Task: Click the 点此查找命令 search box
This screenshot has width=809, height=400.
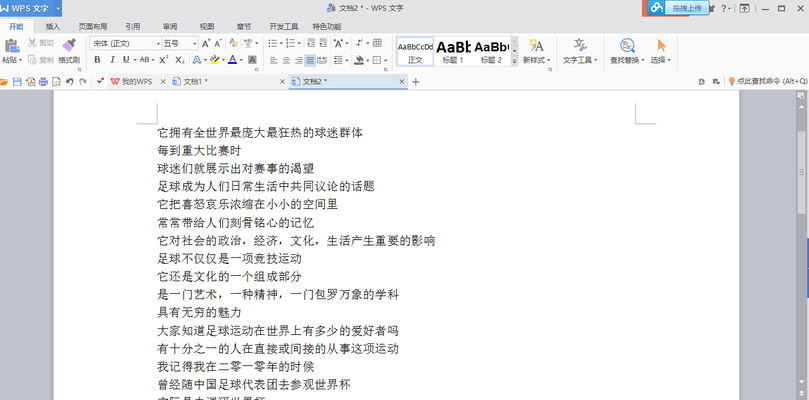Action: (x=767, y=81)
